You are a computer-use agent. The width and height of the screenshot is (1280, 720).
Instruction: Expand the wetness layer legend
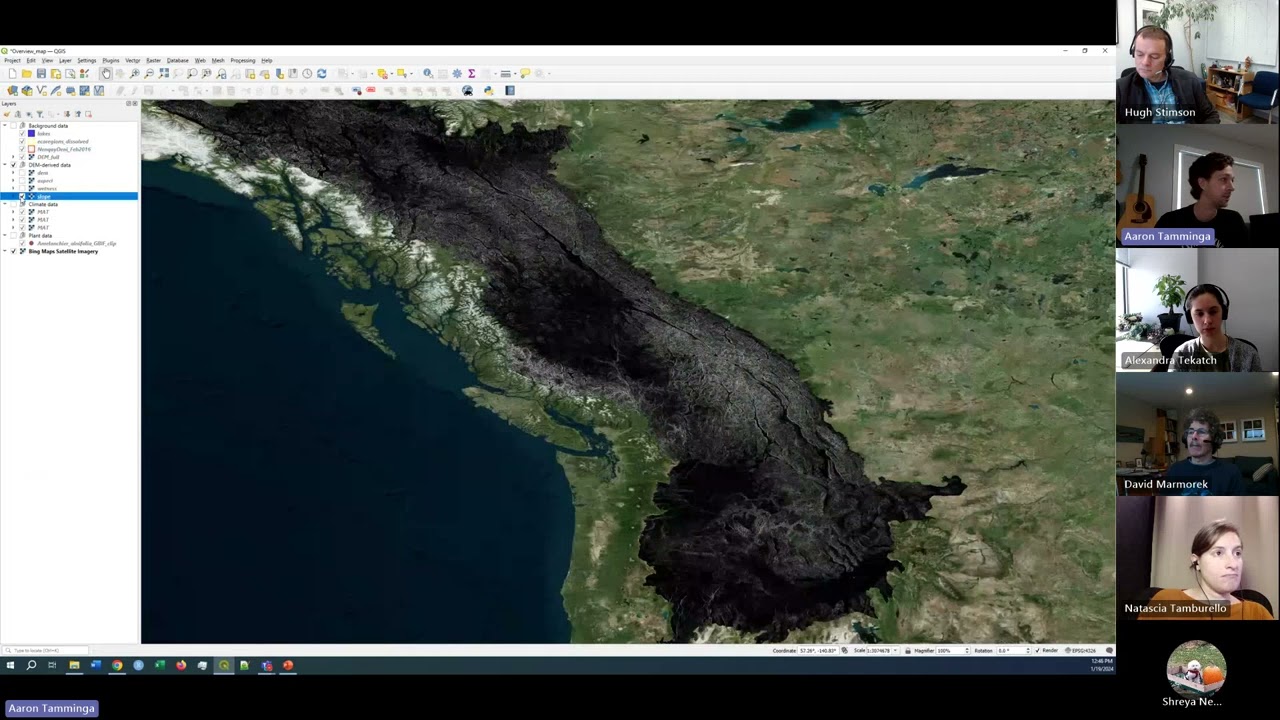(x=13, y=188)
